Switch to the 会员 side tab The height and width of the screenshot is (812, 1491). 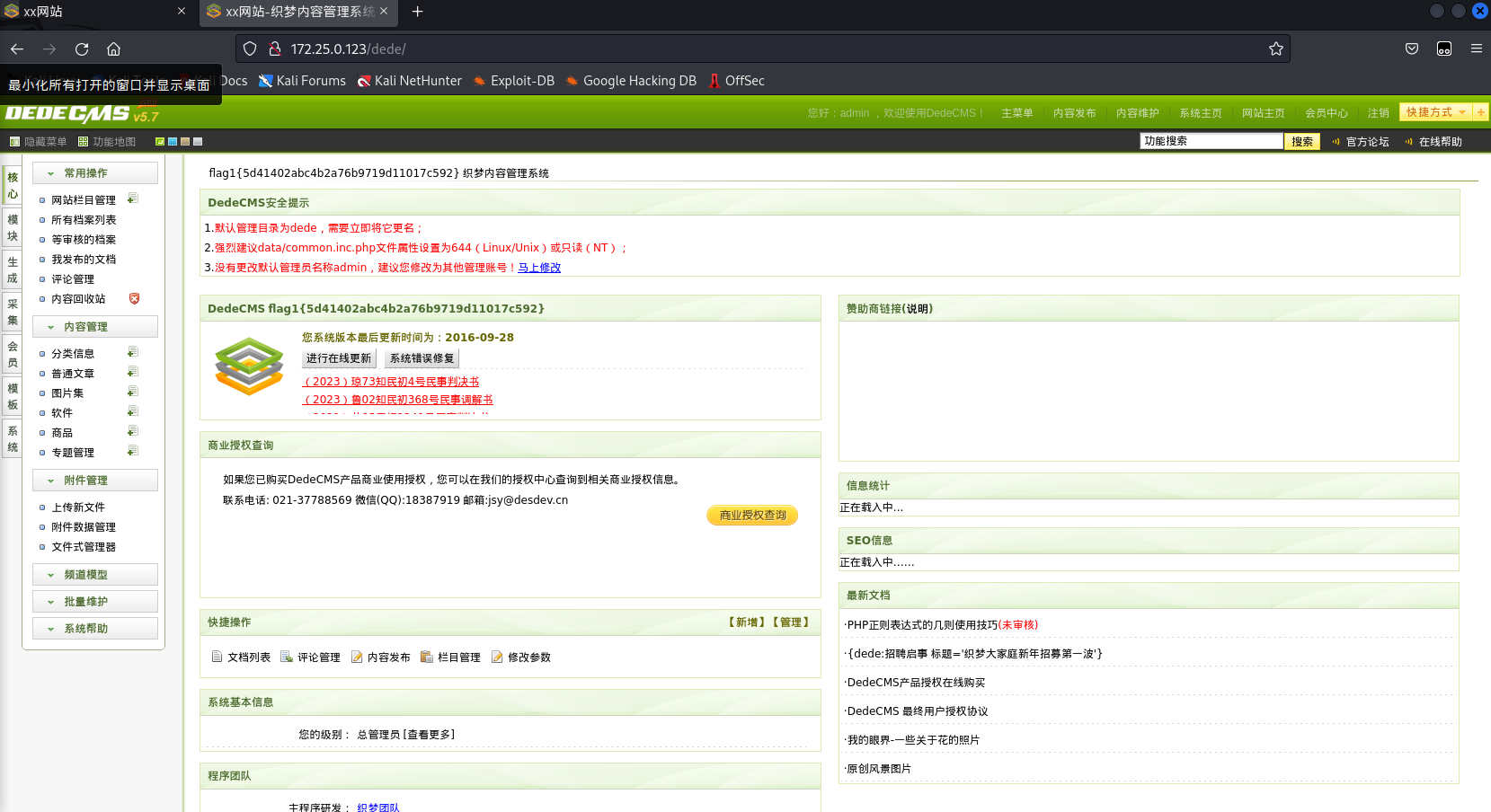coord(13,355)
